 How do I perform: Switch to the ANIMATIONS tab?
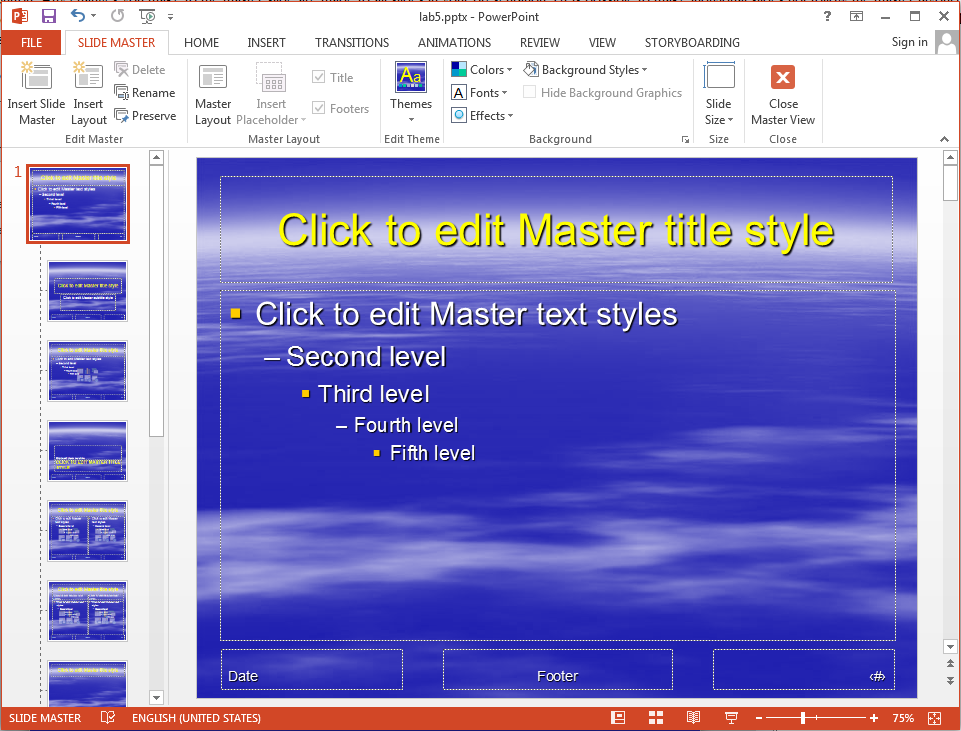click(454, 42)
